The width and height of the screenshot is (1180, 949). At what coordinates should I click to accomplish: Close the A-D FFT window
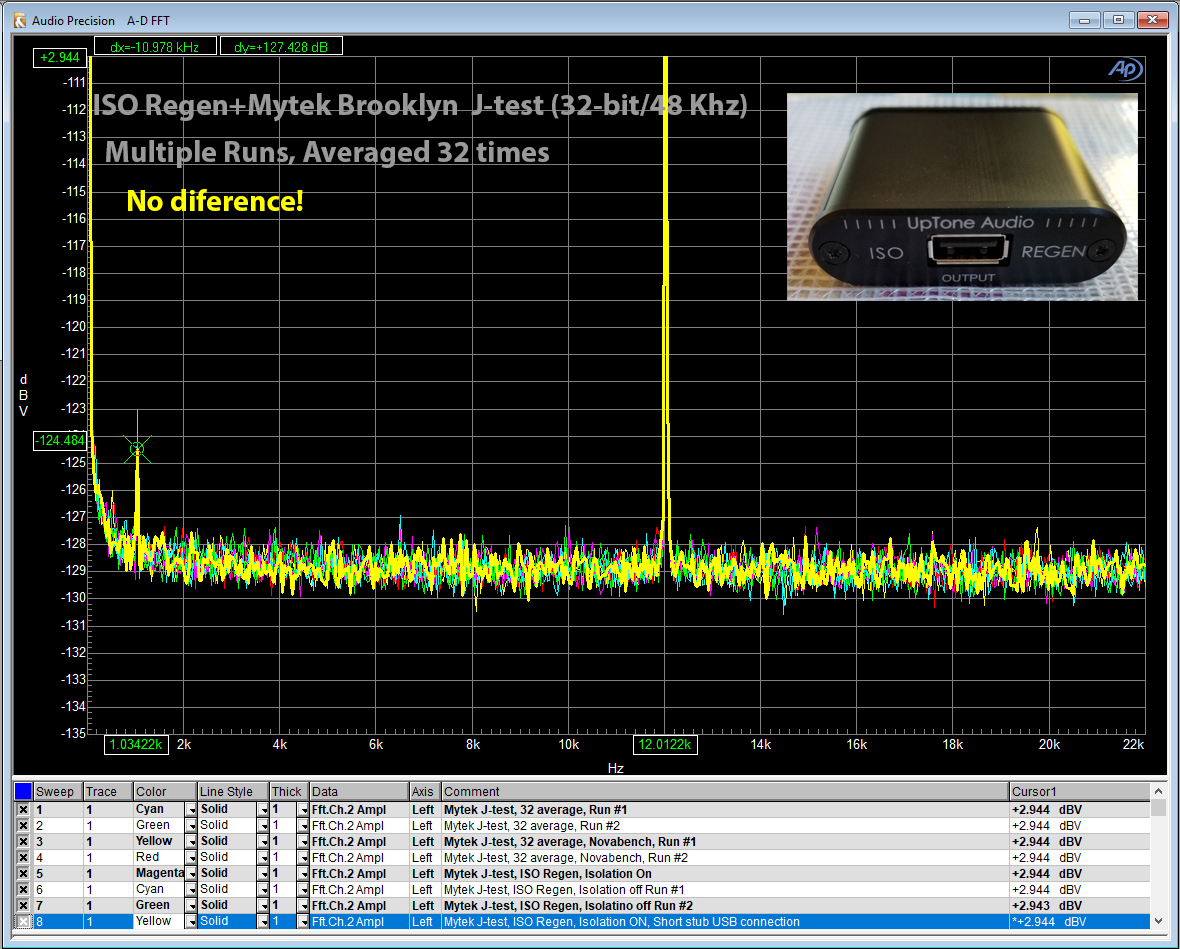pyautogui.click(x=1152, y=20)
